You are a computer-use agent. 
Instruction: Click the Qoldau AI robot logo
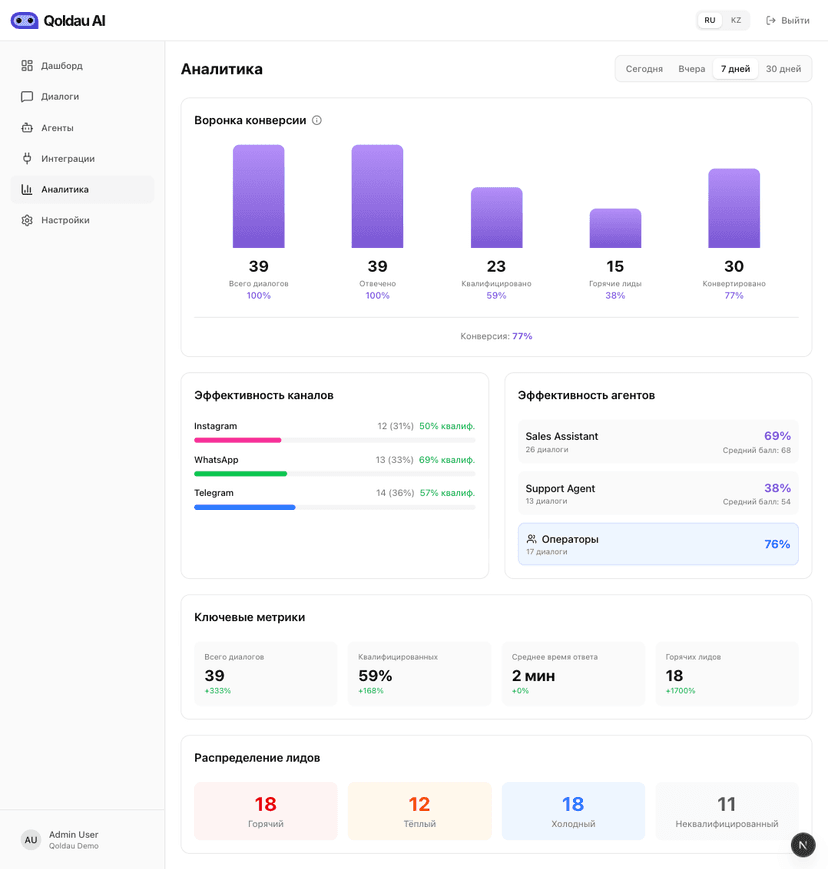pyautogui.click(x=24, y=20)
